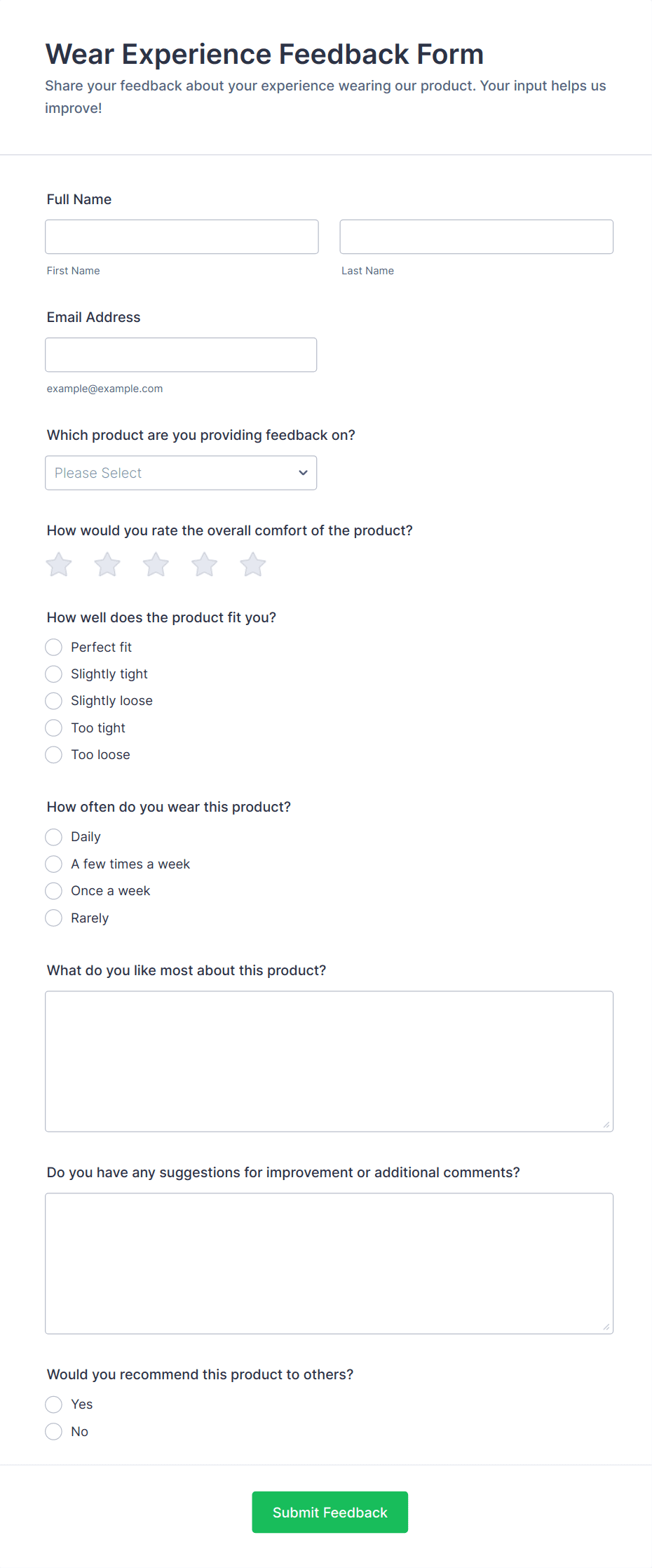Select Yes to recommend the product

click(53, 1405)
